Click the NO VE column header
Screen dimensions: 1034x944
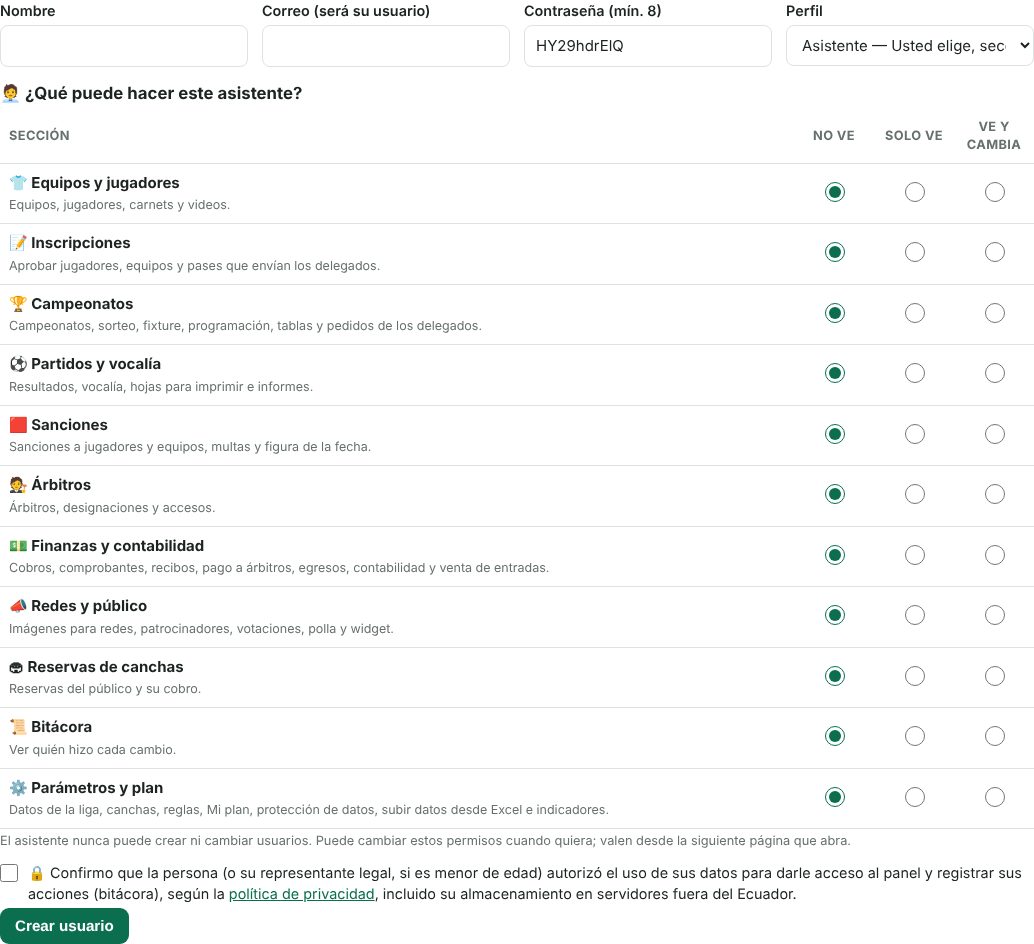pos(834,135)
